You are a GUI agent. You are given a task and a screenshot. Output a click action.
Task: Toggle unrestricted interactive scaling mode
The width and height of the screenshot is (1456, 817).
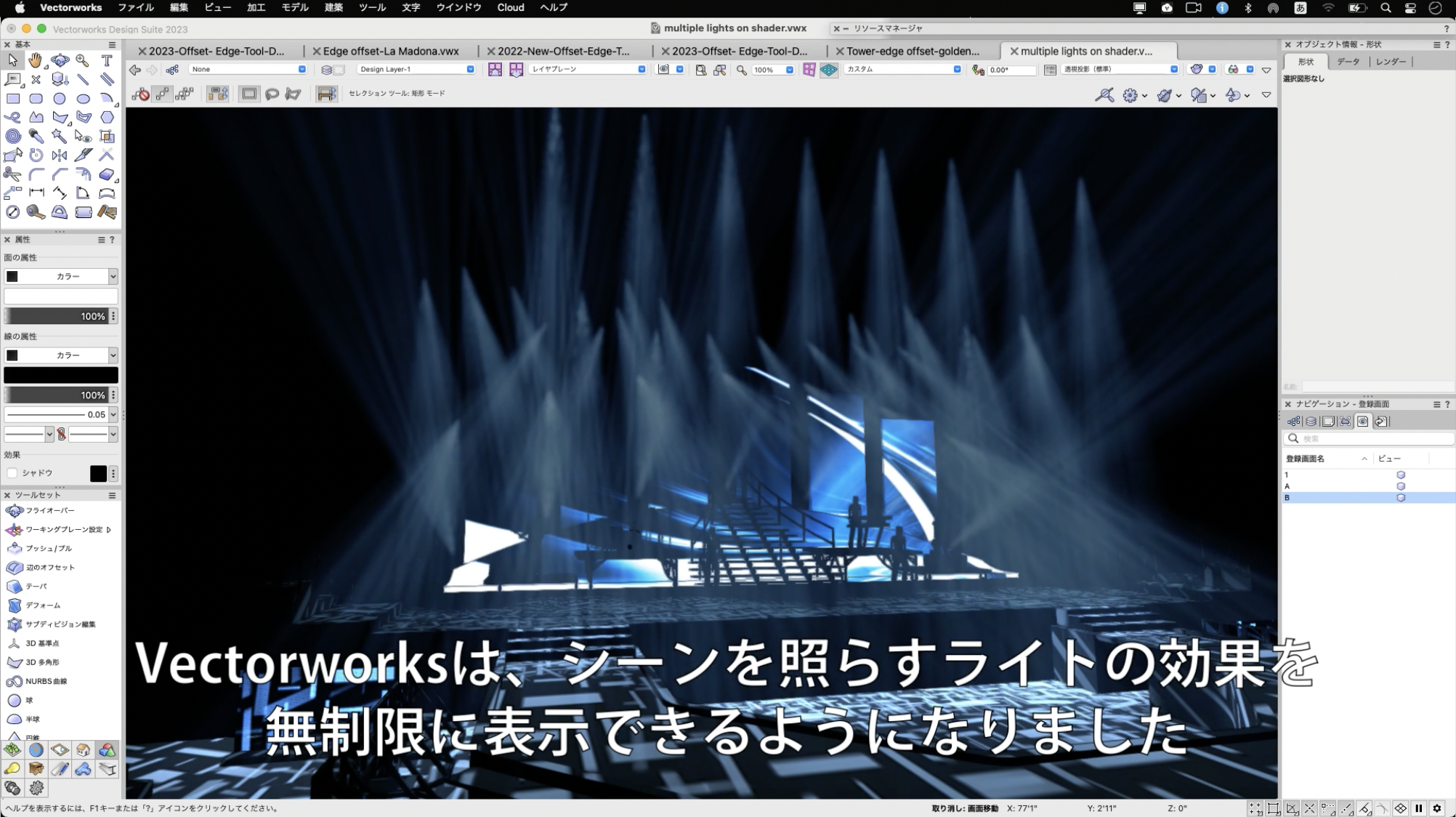[185, 94]
